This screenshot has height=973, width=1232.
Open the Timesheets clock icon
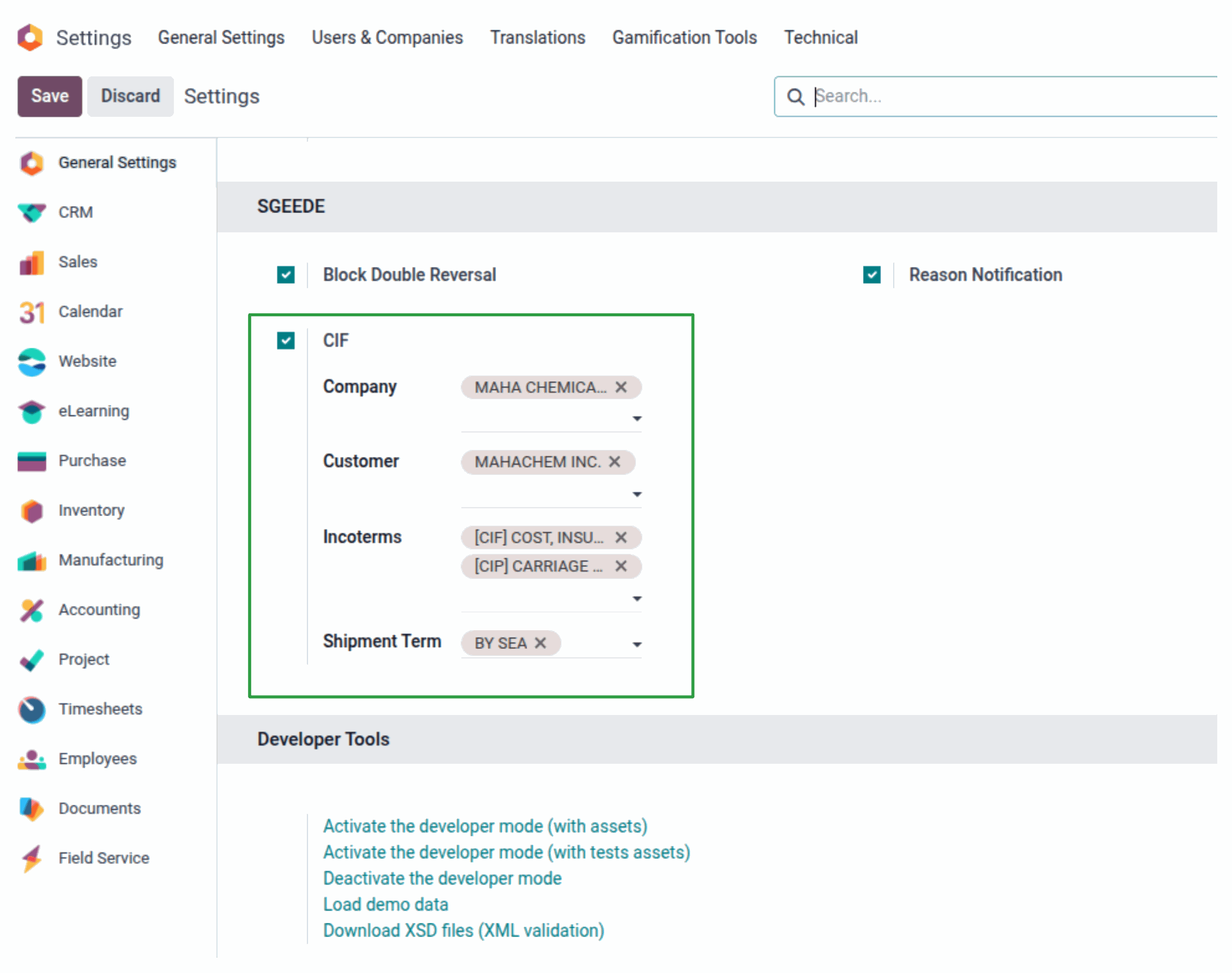[x=31, y=709]
